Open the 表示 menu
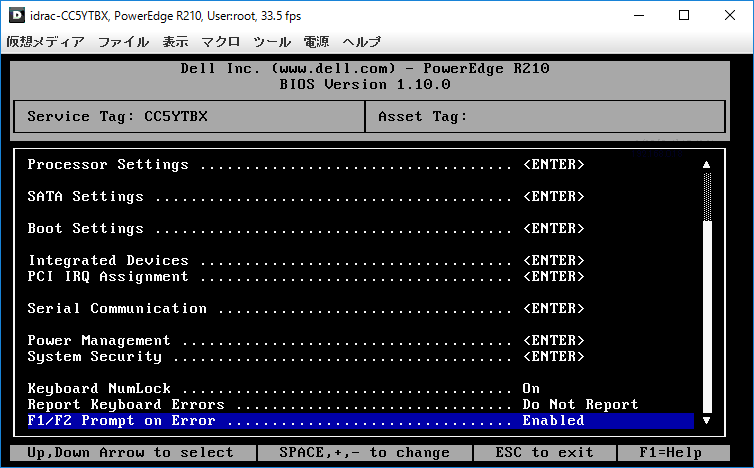This screenshot has width=754, height=468. (x=175, y=42)
